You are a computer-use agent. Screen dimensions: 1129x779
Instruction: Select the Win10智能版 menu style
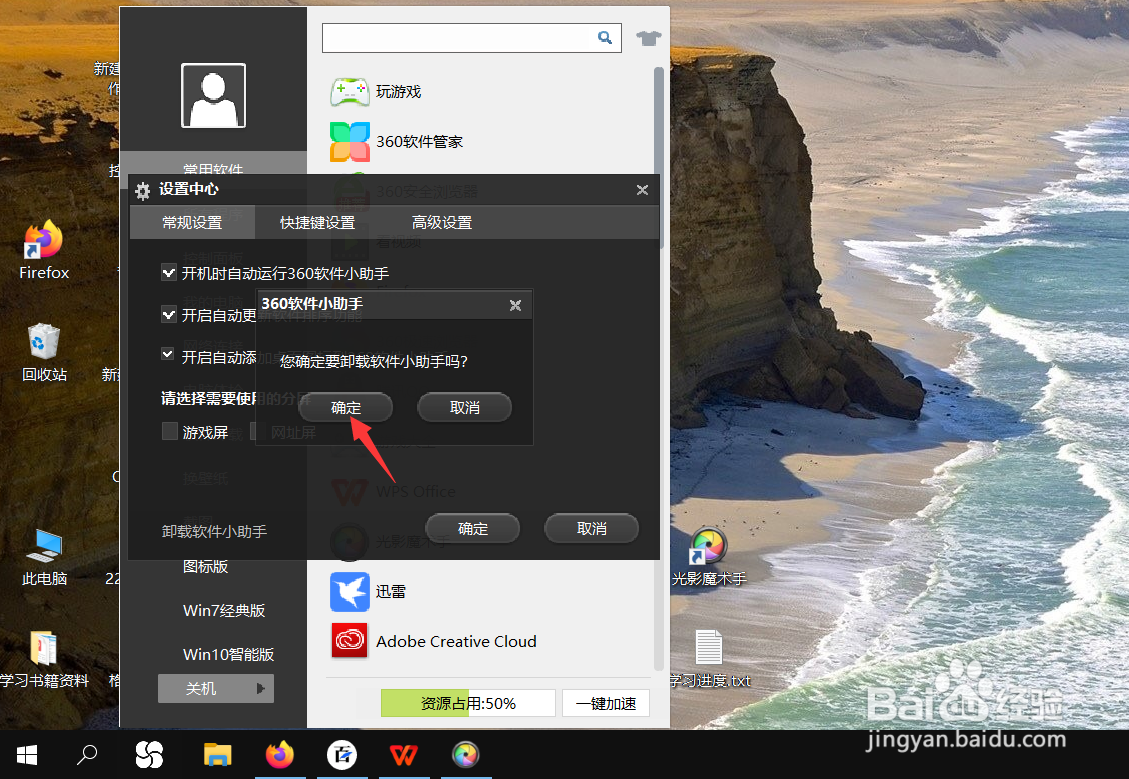click(228, 654)
